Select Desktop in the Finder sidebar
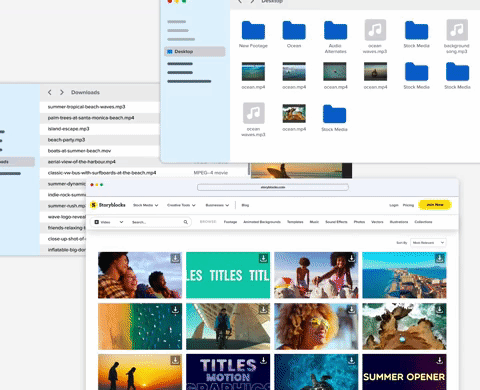480x390 pixels. 195,52
